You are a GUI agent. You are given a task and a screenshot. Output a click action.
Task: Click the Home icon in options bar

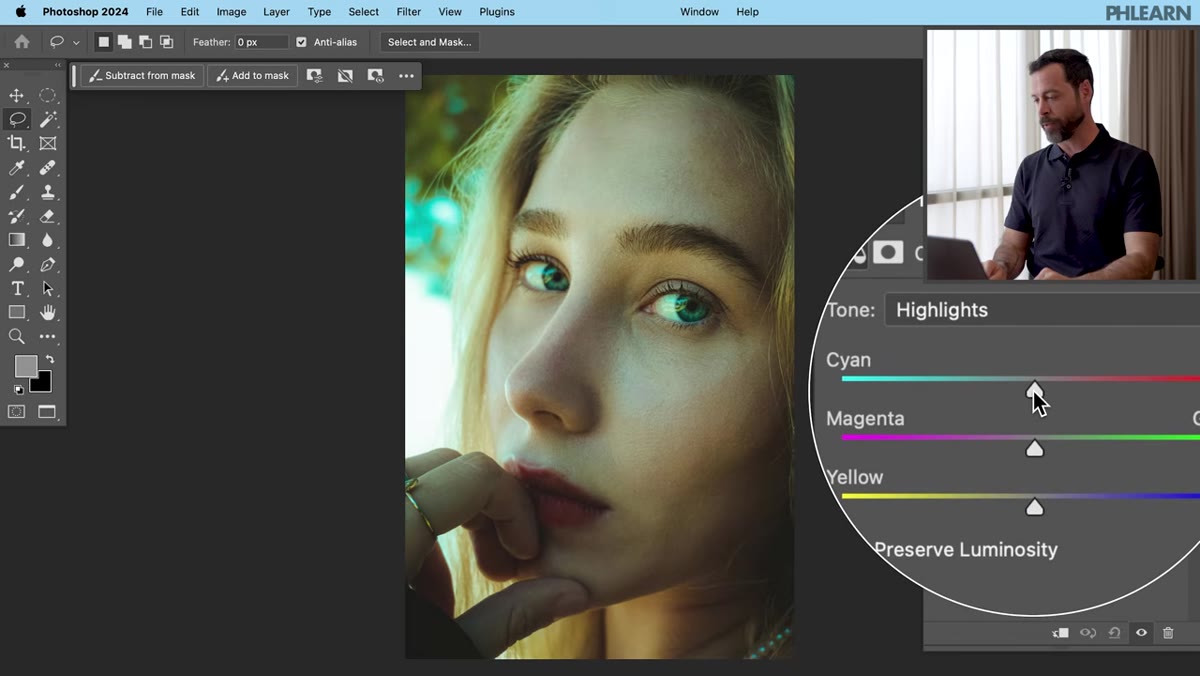tap(21, 42)
